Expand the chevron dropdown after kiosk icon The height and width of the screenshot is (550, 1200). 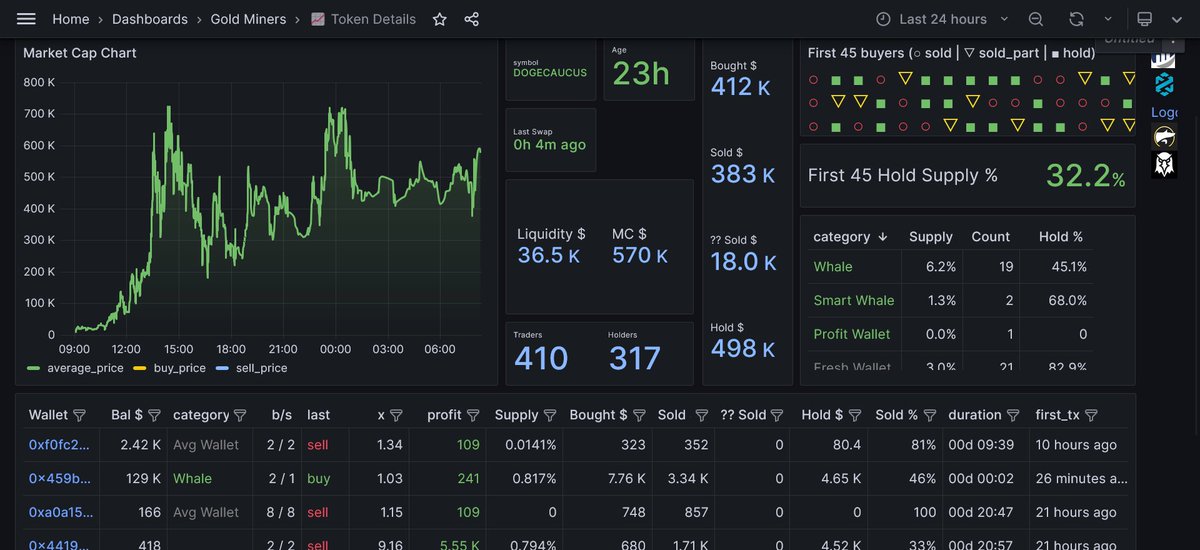[1177, 19]
